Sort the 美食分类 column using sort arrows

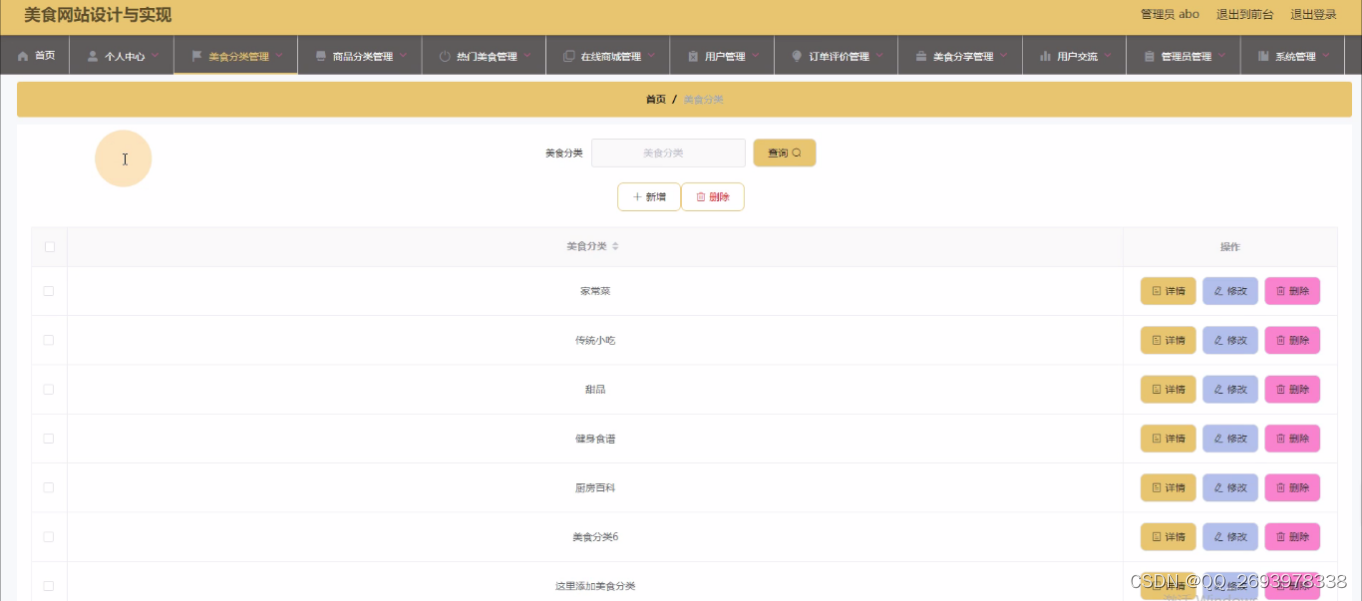click(x=616, y=246)
